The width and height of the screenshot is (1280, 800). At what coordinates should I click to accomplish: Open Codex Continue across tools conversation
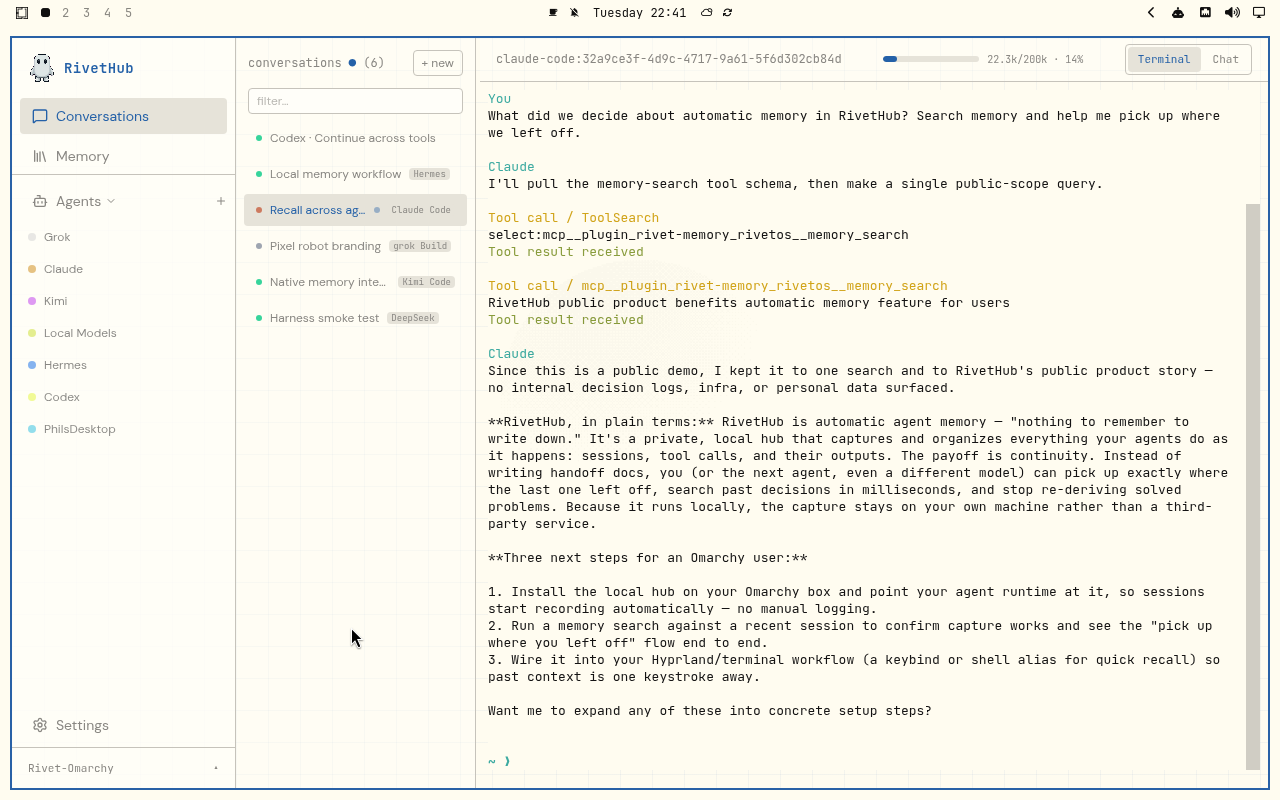(355, 138)
